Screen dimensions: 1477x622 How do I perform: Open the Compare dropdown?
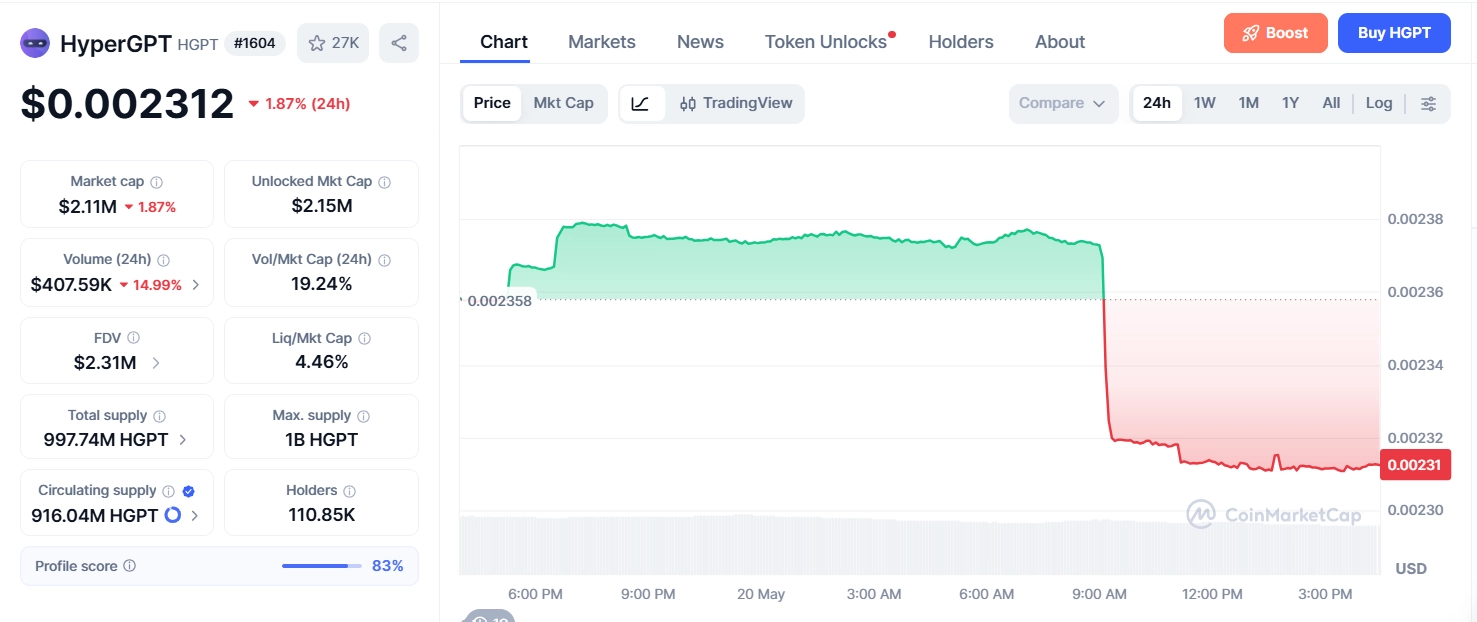coord(1063,103)
